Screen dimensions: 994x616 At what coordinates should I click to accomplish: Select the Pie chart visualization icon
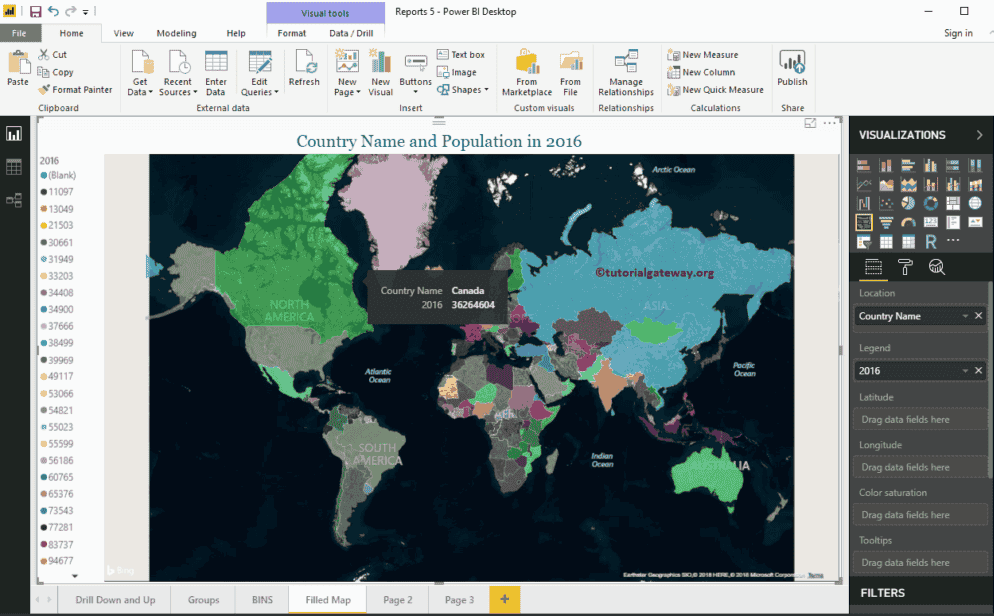909,203
